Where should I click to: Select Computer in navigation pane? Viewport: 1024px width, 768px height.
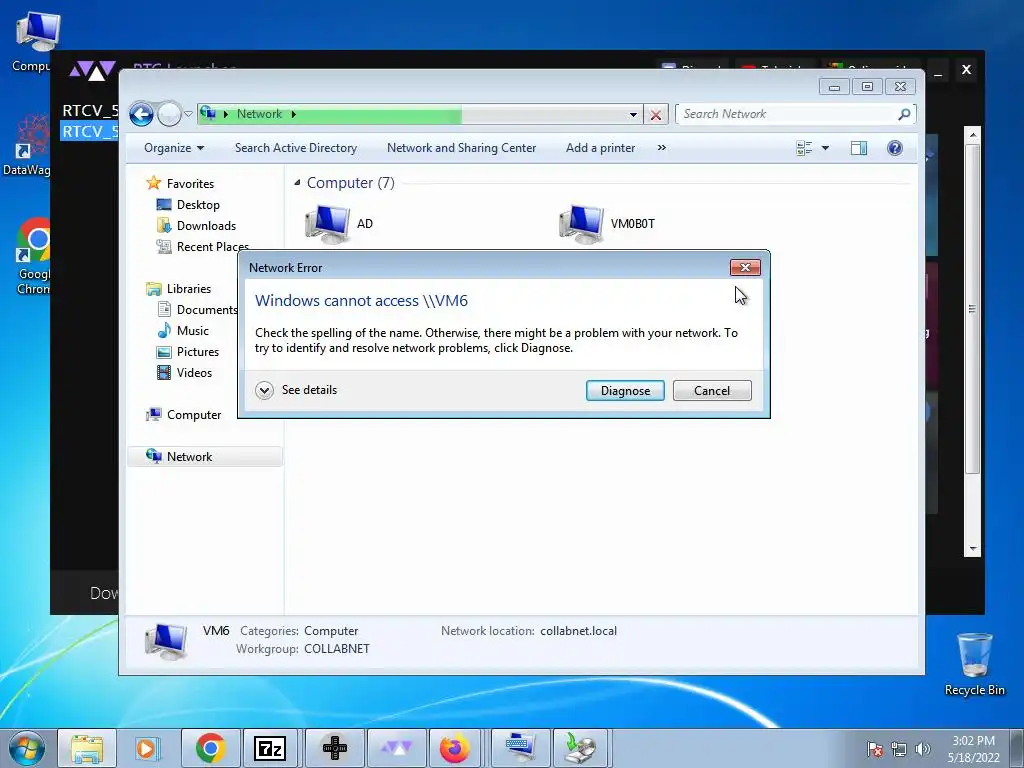(x=194, y=415)
